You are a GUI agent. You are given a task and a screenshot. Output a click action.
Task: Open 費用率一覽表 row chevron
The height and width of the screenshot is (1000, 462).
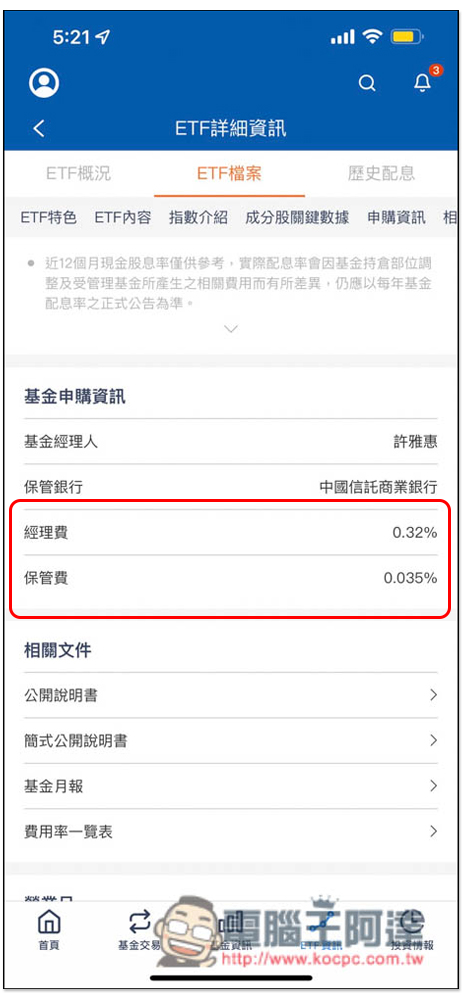[433, 831]
